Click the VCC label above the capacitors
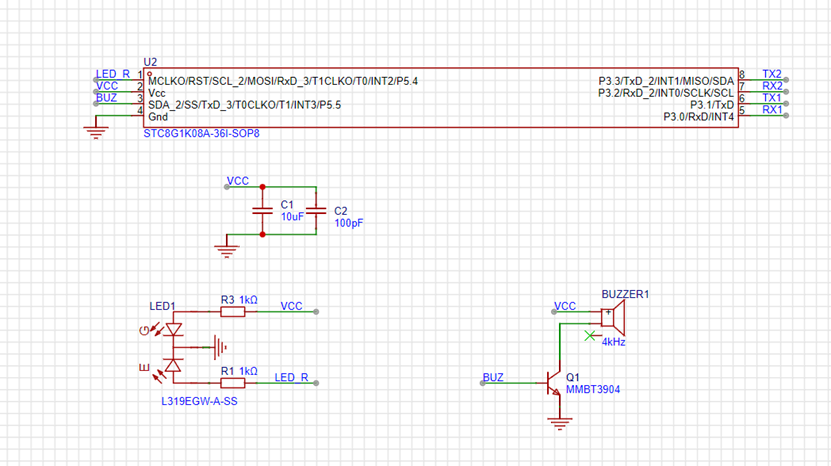 [237, 181]
